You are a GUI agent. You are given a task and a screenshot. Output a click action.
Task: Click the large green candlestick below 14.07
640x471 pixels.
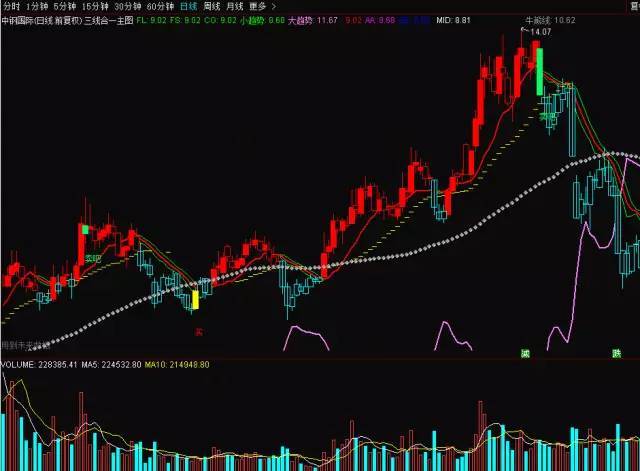tap(540, 71)
